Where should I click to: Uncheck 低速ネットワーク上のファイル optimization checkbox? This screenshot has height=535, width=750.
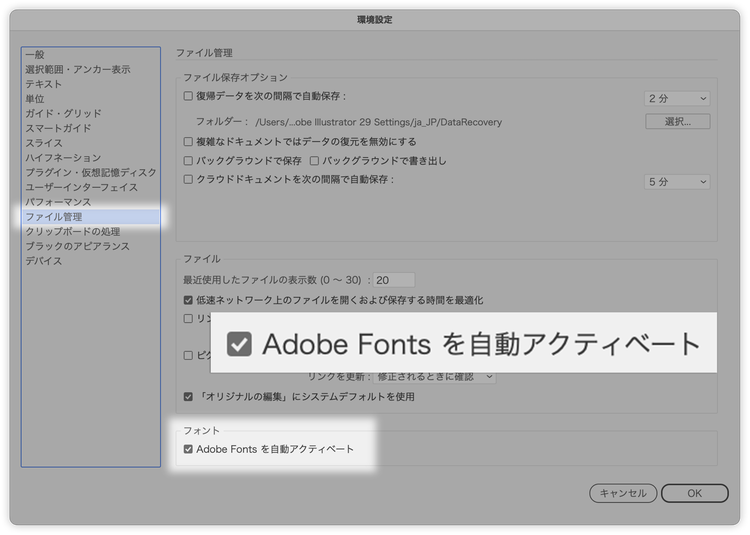tap(188, 300)
